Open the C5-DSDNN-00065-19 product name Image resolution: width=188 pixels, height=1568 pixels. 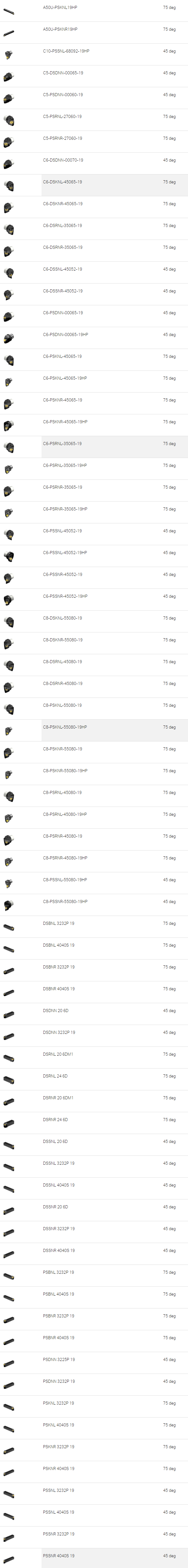(63, 73)
